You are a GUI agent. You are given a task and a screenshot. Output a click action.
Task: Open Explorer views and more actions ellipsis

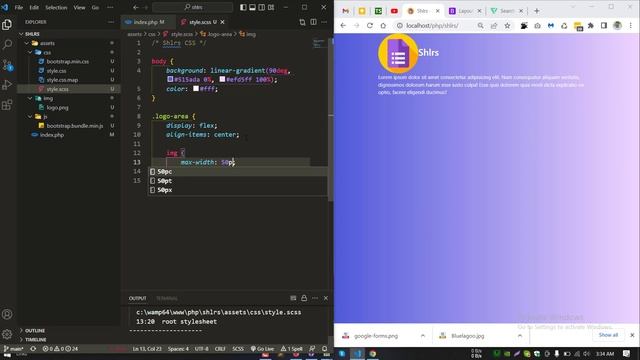(111, 22)
